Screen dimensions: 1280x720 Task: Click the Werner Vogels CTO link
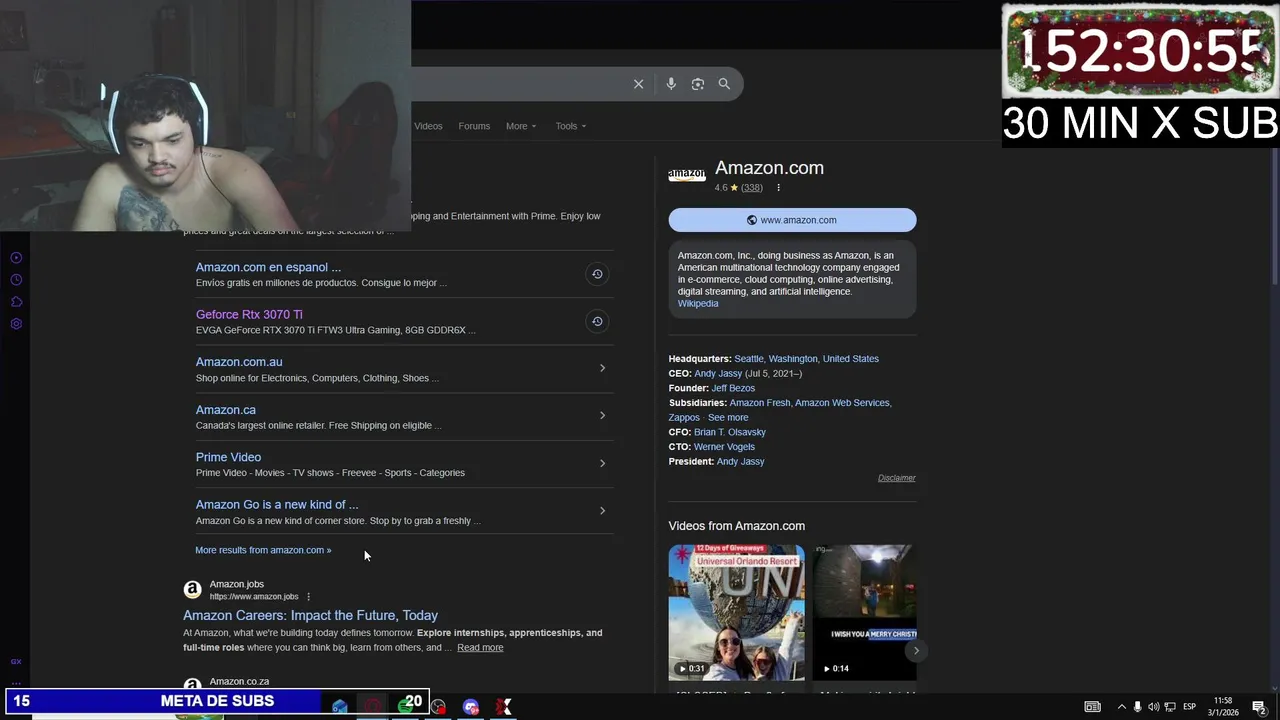(x=724, y=447)
